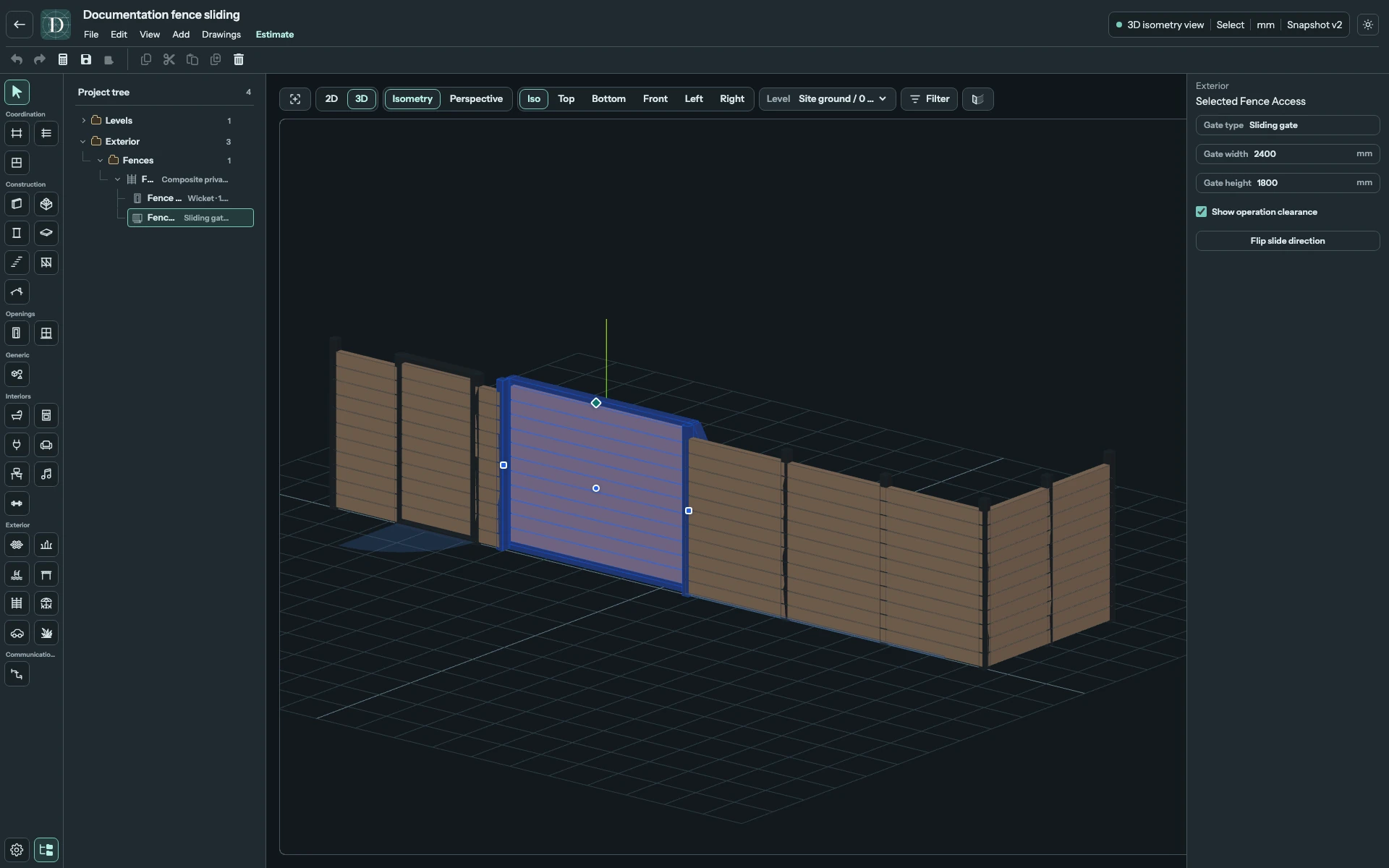Viewport: 1389px width, 868px height.
Task: Click the grid axes coordination tool
Action: (x=17, y=133)
